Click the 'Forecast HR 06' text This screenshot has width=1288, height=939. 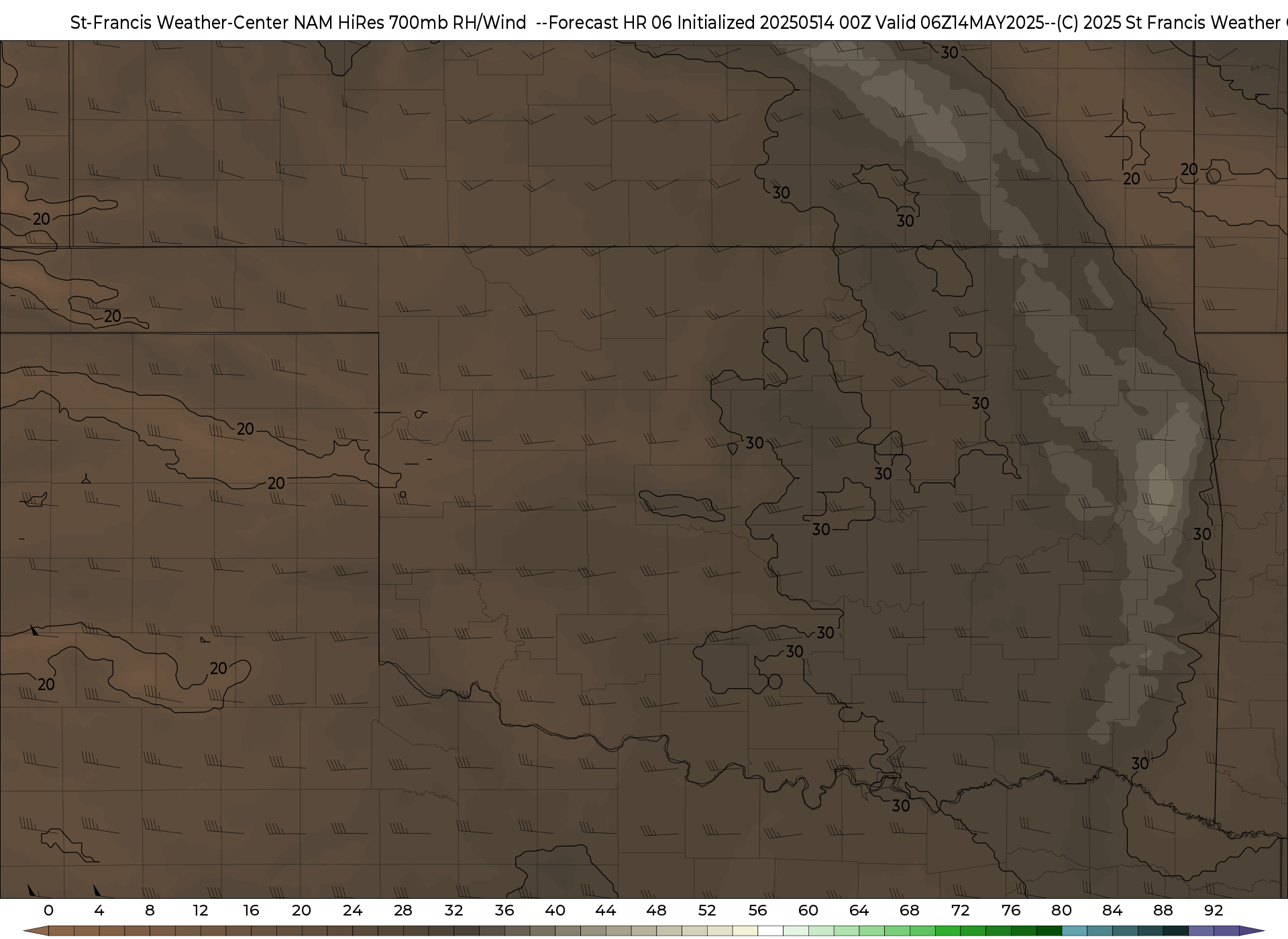[610, 23]
